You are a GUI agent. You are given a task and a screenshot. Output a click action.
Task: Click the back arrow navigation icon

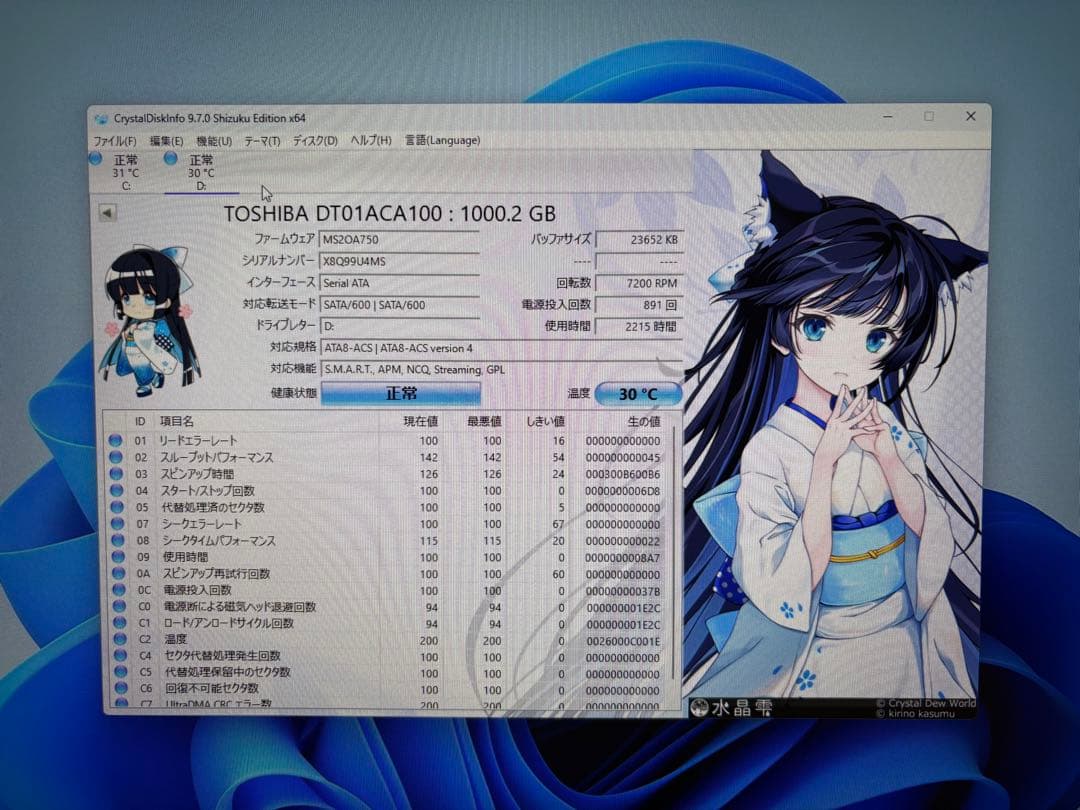[x=106, y=212]
